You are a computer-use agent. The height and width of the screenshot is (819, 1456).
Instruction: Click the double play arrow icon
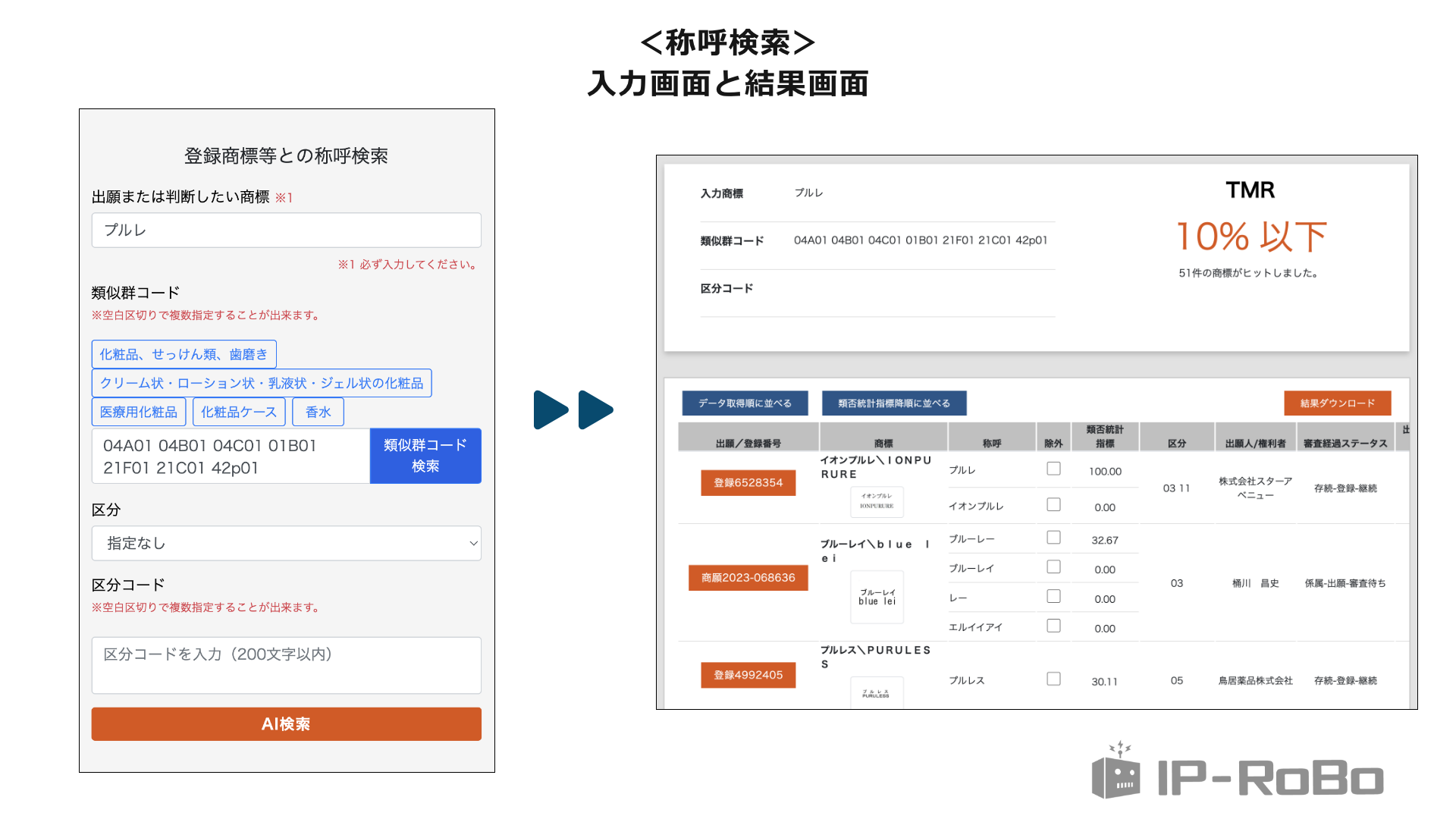573,410
